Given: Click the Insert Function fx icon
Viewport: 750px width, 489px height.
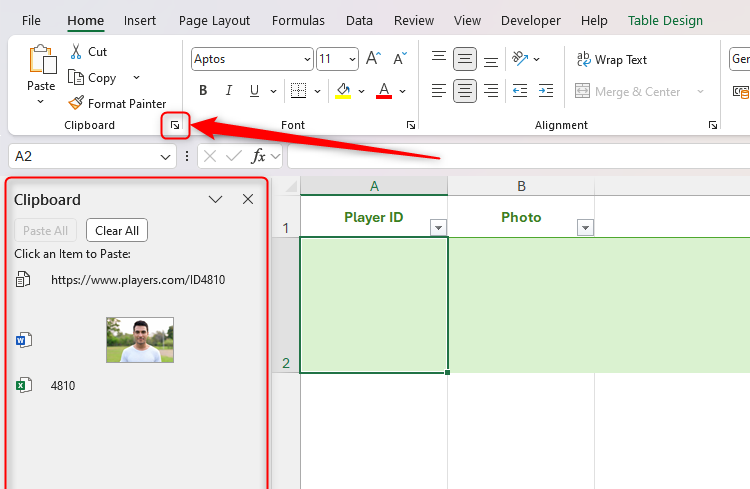Looking at the screenshot, I should tap(258, 156).
